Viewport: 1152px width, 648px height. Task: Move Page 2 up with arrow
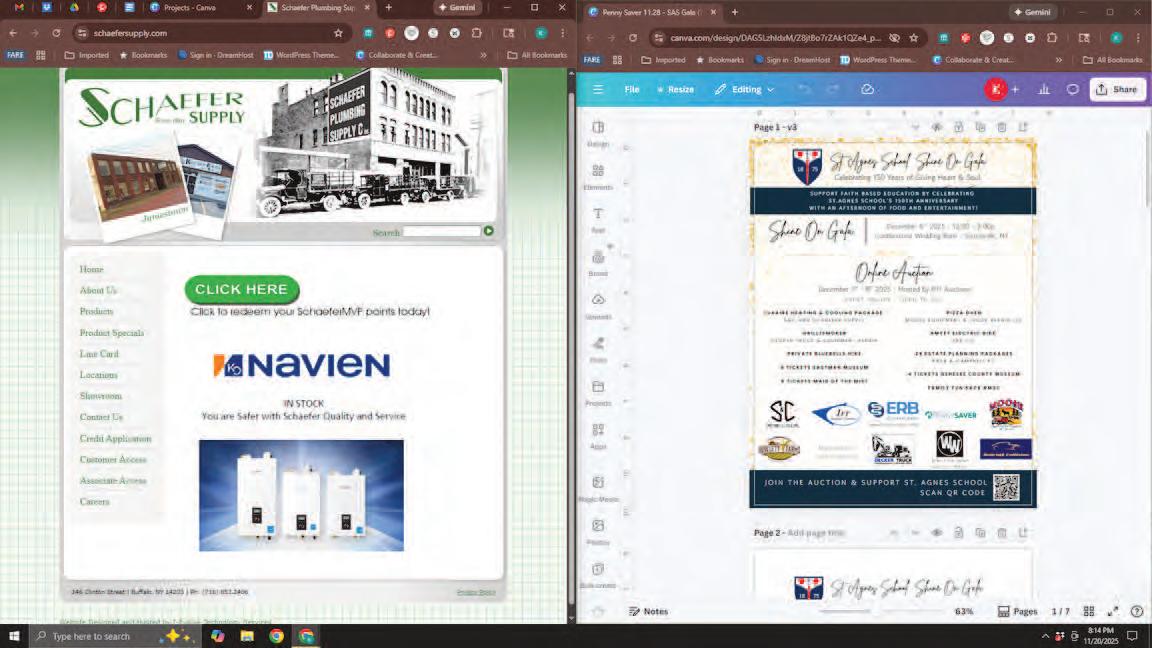(893, 533)
